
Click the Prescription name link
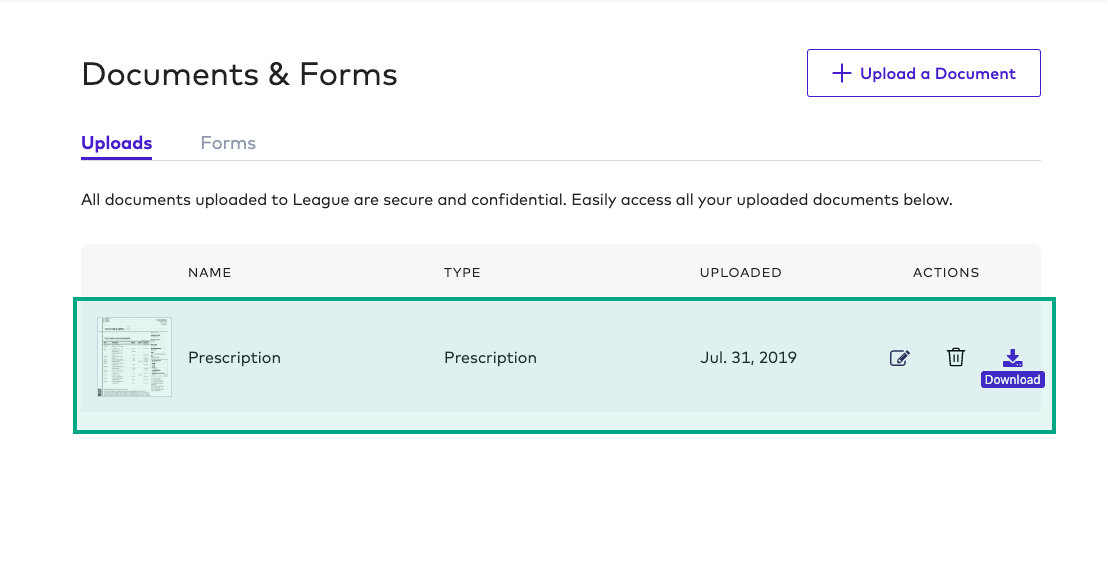tap(234, 357)
